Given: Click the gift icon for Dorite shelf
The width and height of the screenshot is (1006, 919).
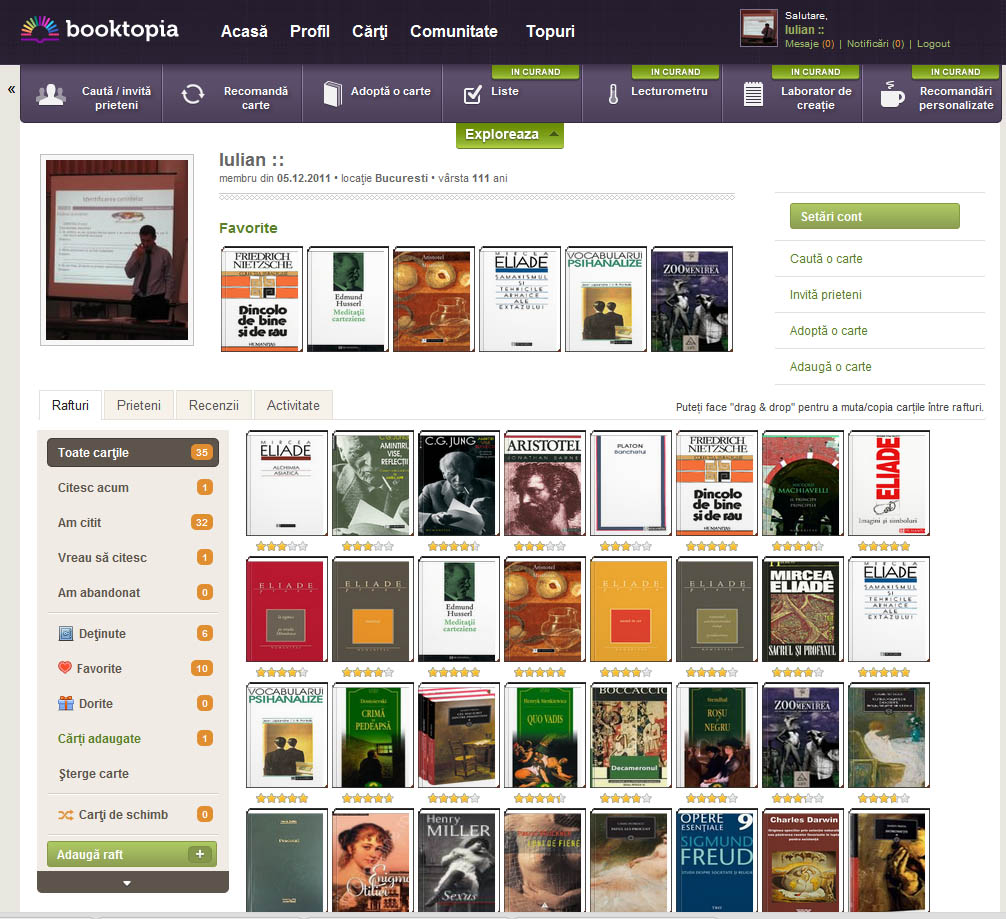Looking at the screenshot, I should (x=65, y=703).
